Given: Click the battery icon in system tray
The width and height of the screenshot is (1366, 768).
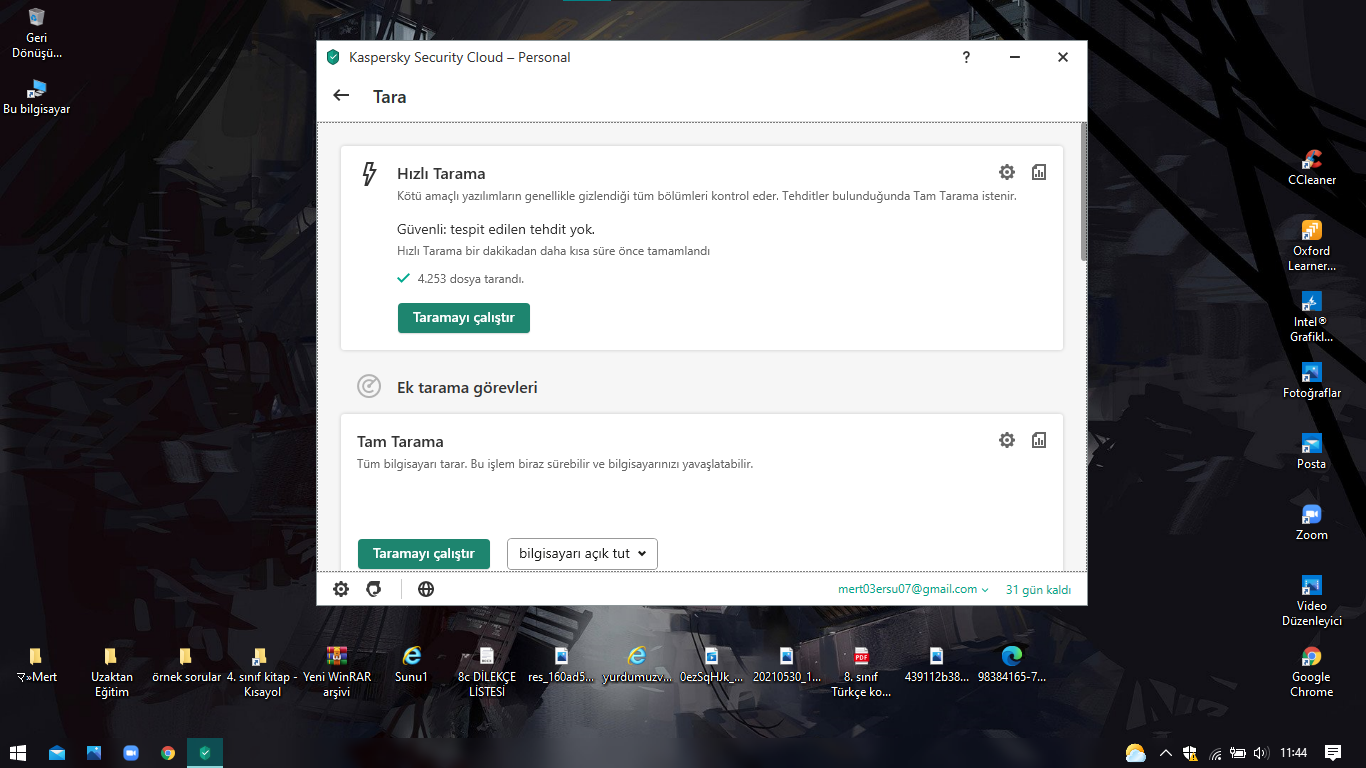Looking at the screenshot, I should coord(1238,752).
